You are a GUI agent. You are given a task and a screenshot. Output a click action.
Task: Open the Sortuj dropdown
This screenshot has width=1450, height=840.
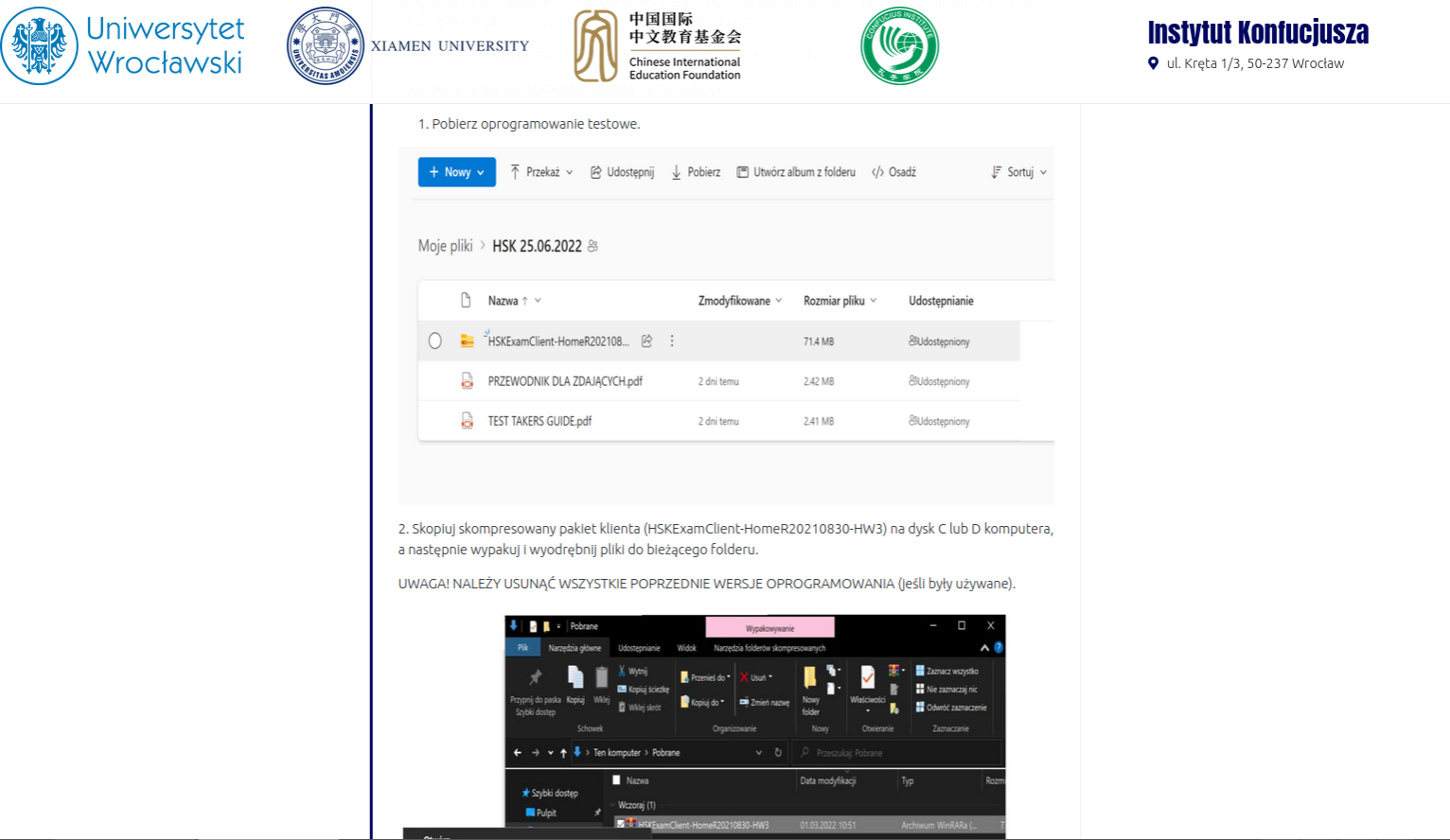pyautogui.click(x=1018, y=172)
